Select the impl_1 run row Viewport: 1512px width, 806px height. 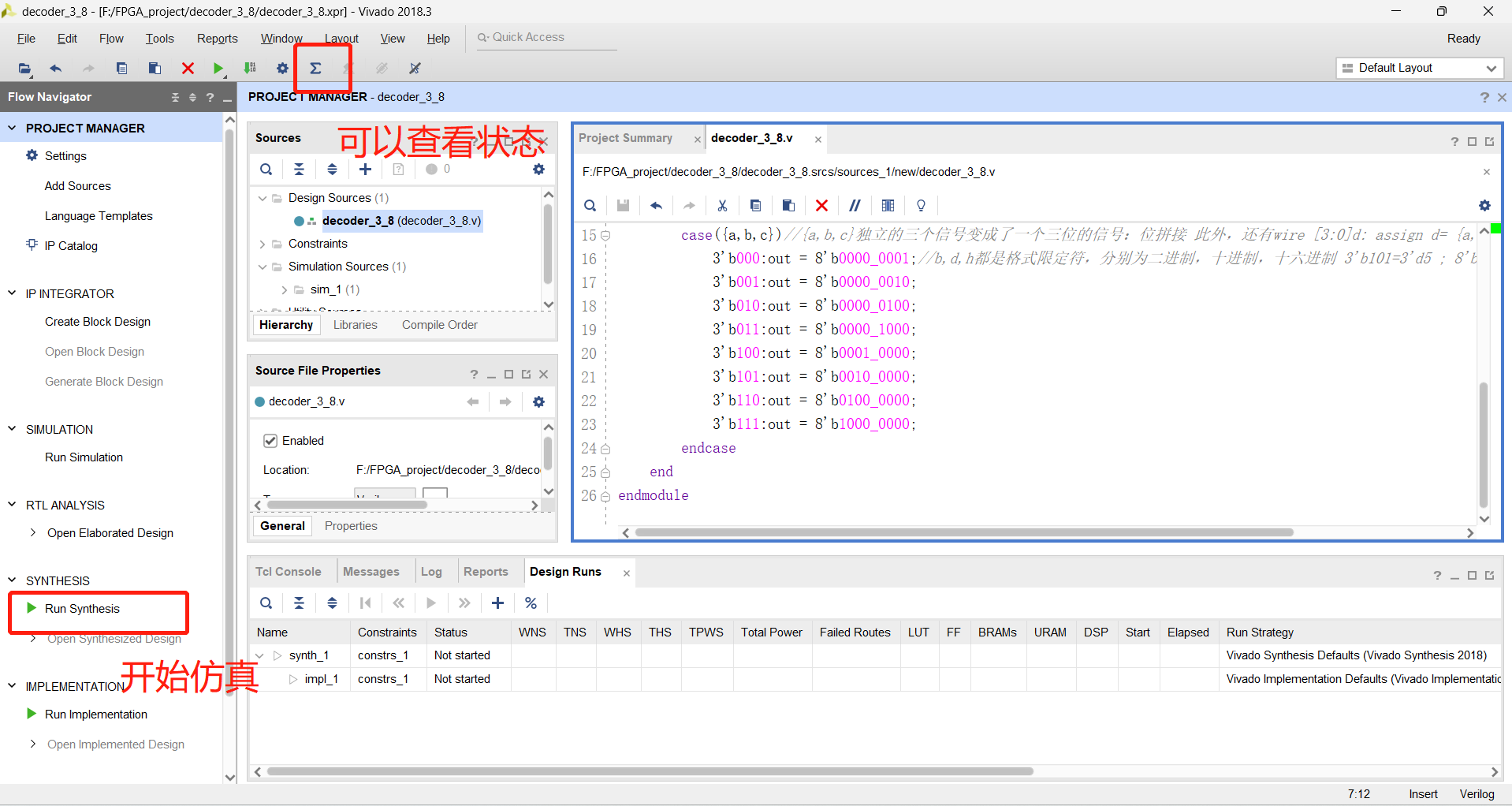point(875,679)
